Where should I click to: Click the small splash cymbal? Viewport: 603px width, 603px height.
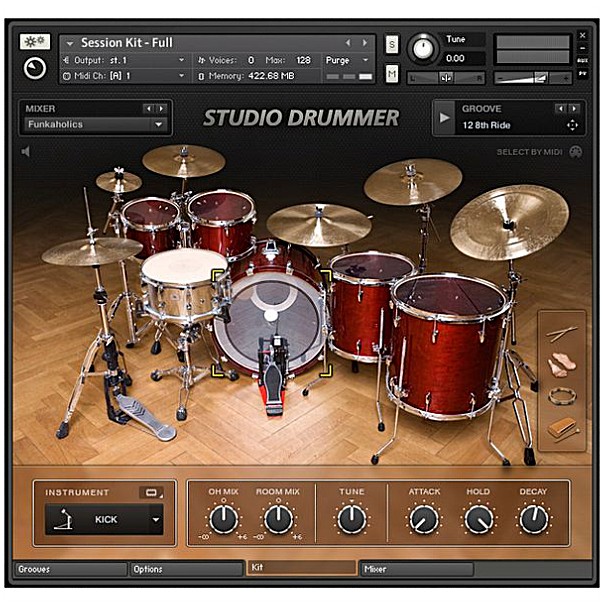click(118, 181)
